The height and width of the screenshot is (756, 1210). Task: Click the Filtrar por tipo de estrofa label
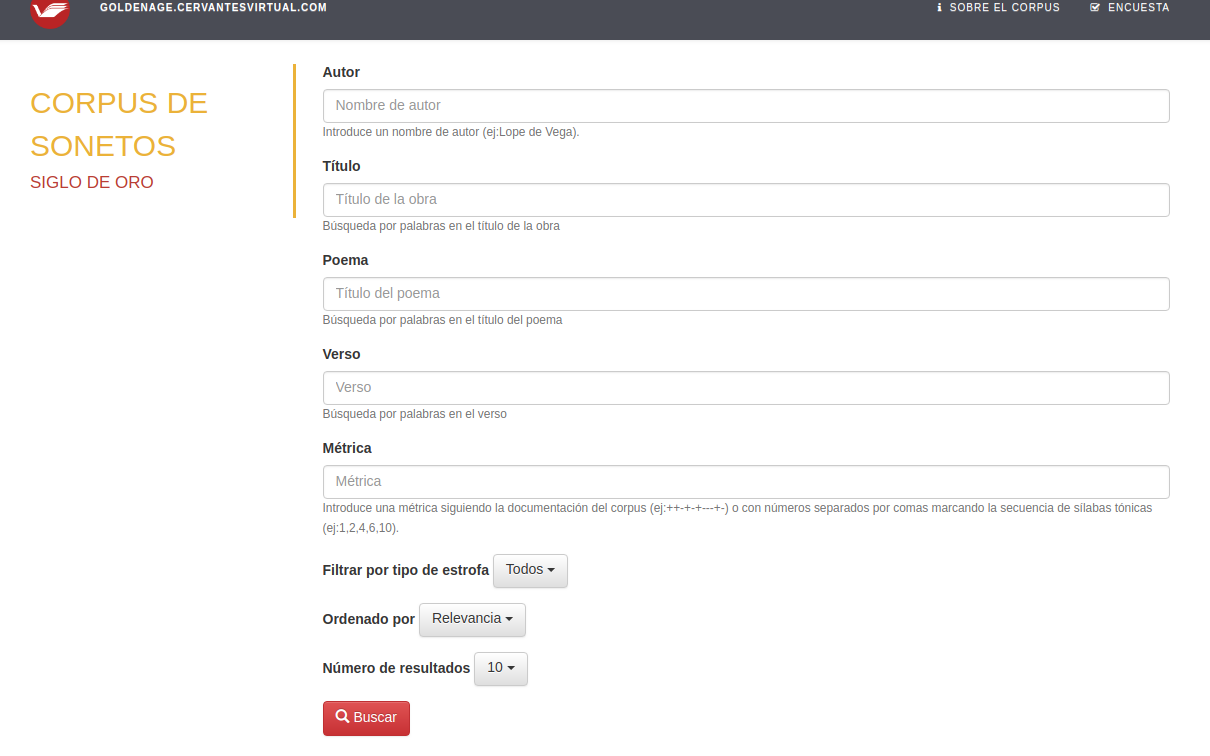tap(406, 570)
